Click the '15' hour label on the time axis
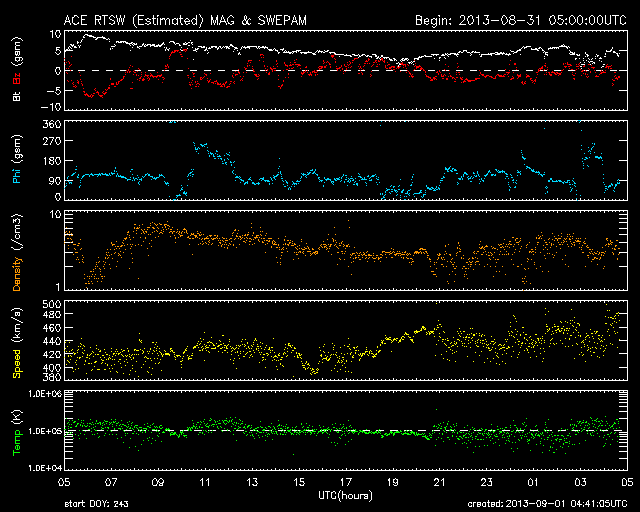 click(x=299, y=482)
